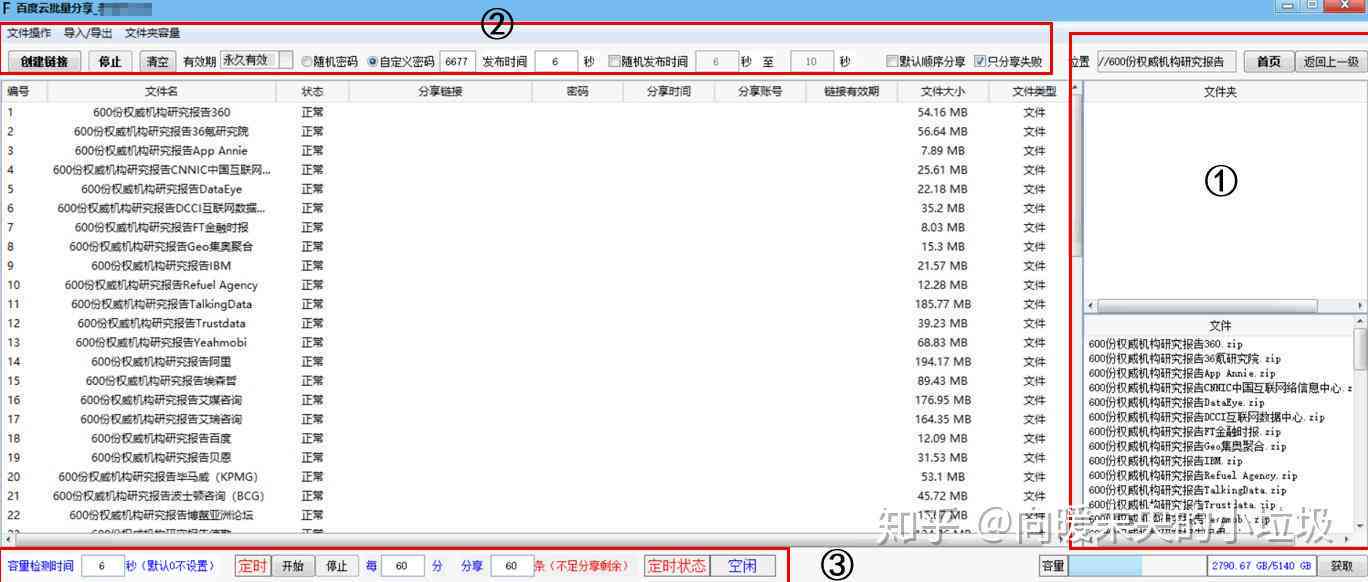The image size is (1368, 582).
Task: Select 600份权威机构研究报告TalkingData.zip in the file list
Action: pos(1186,490)
